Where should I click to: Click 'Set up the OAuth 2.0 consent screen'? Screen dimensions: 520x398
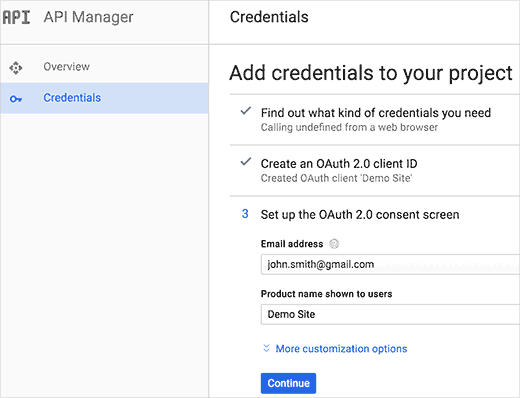[x=360, y=215]
